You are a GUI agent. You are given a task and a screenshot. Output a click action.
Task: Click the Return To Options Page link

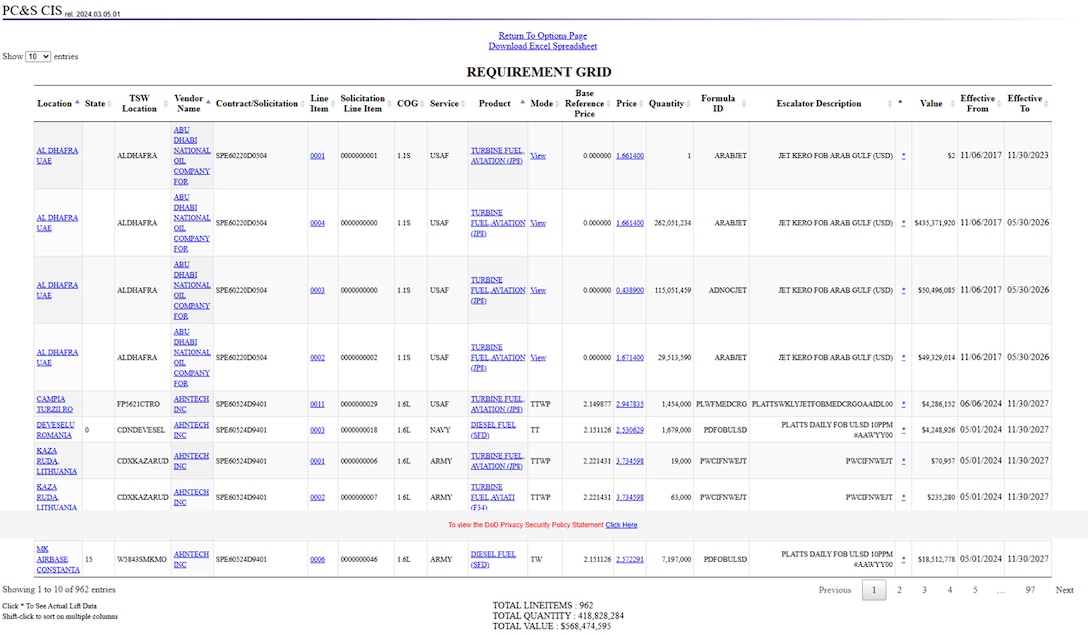point(542,35)
